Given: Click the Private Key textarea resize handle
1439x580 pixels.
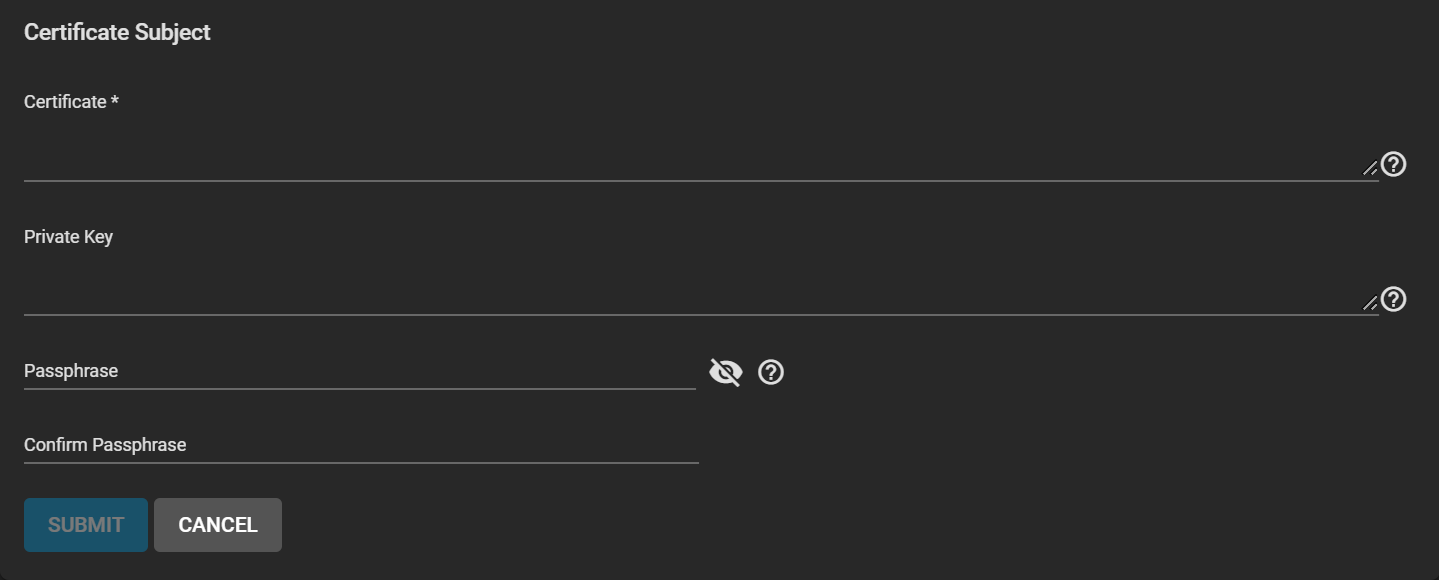Looking at the screenshot, I should tap(1370, 303).
